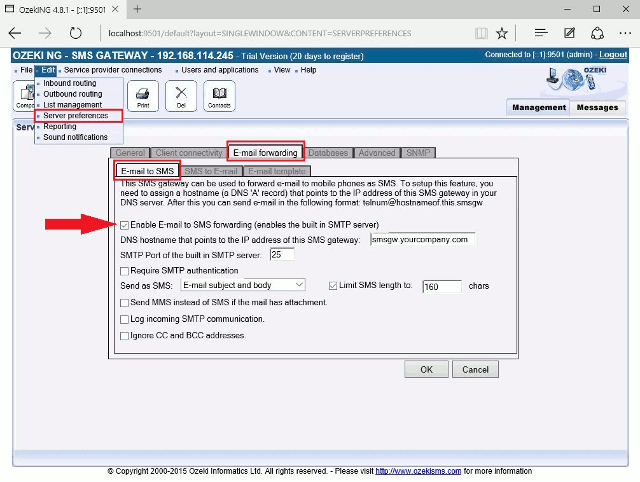640x482 pixels.
Task: Open Service provider connections menu
Action: (x=113, y=70)
